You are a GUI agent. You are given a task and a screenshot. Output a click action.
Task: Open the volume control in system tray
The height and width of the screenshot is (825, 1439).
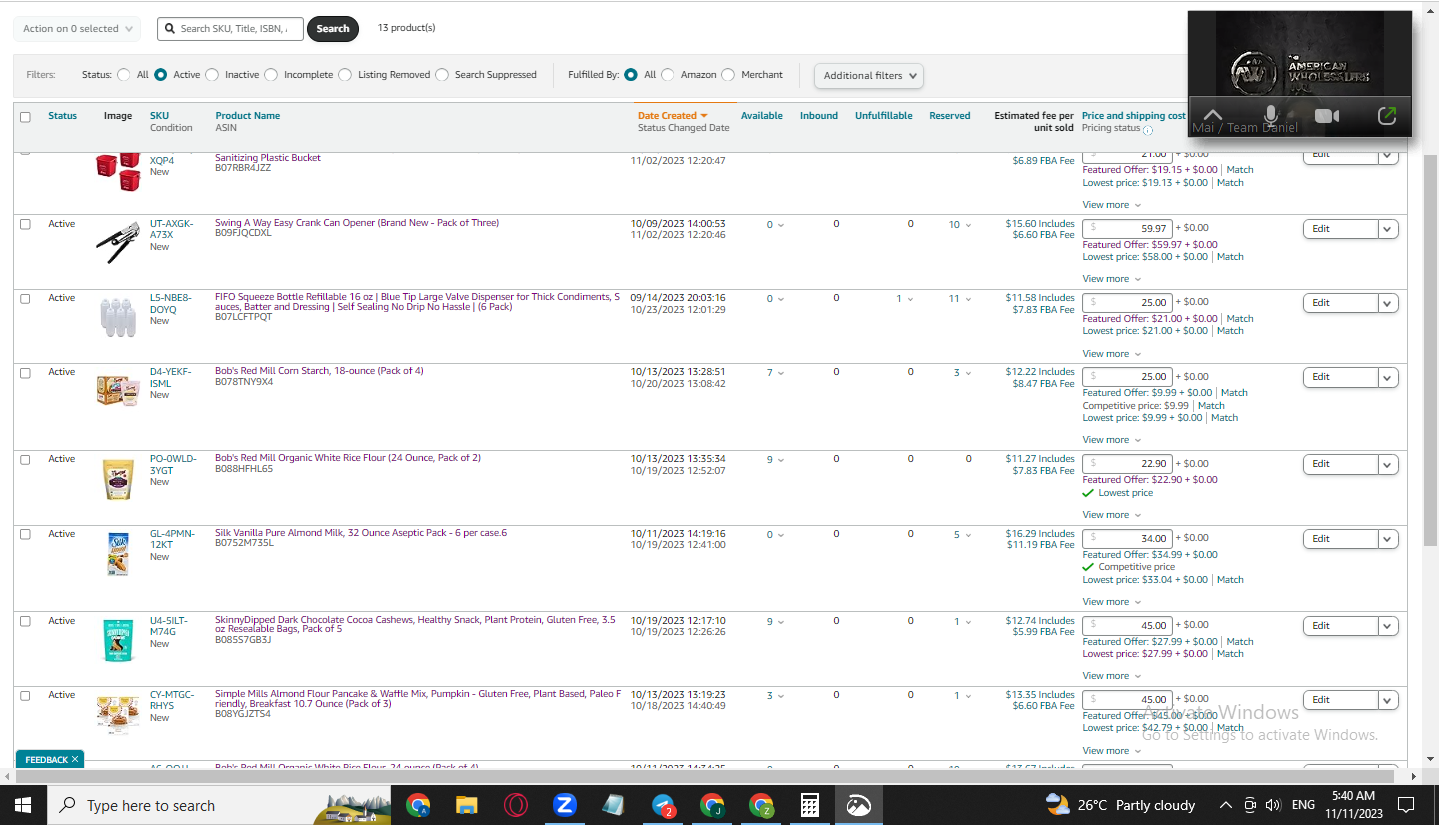click(x=1273, y=805)
